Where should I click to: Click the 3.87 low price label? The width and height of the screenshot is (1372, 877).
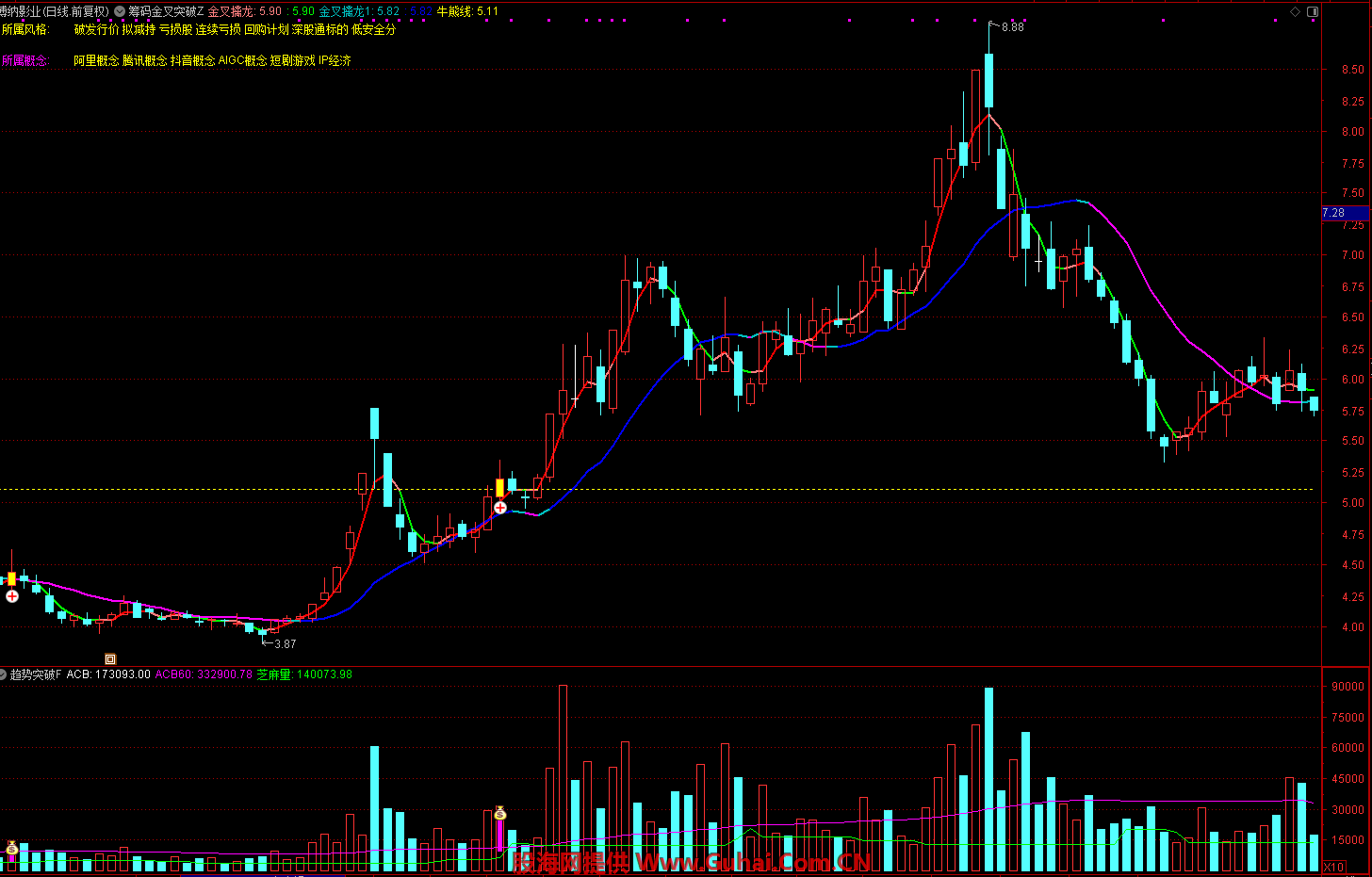pos(285,644)
